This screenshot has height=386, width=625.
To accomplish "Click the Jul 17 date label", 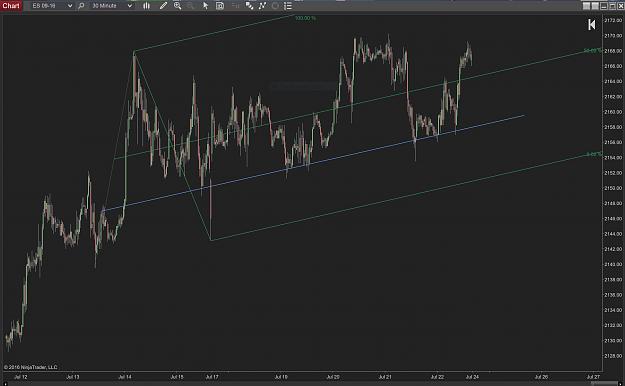I will tap(212, 376).
